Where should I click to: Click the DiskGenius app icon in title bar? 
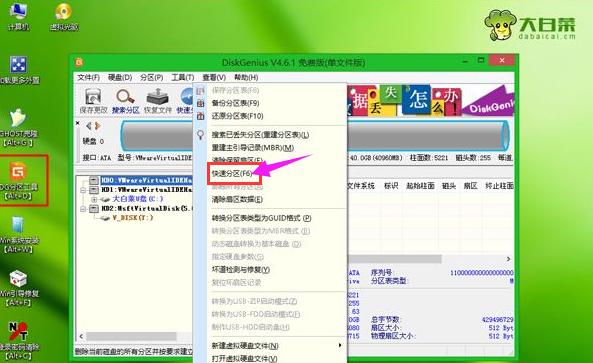[79, 62]
